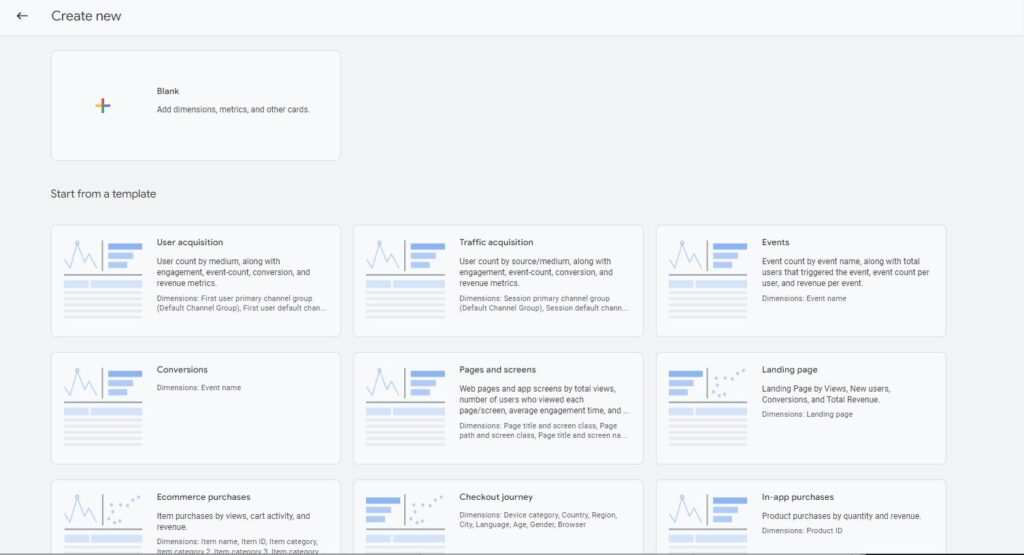This screenshot has height=555, width=1024.
Task: Open the Events template title
Action: tap(775, 242)
